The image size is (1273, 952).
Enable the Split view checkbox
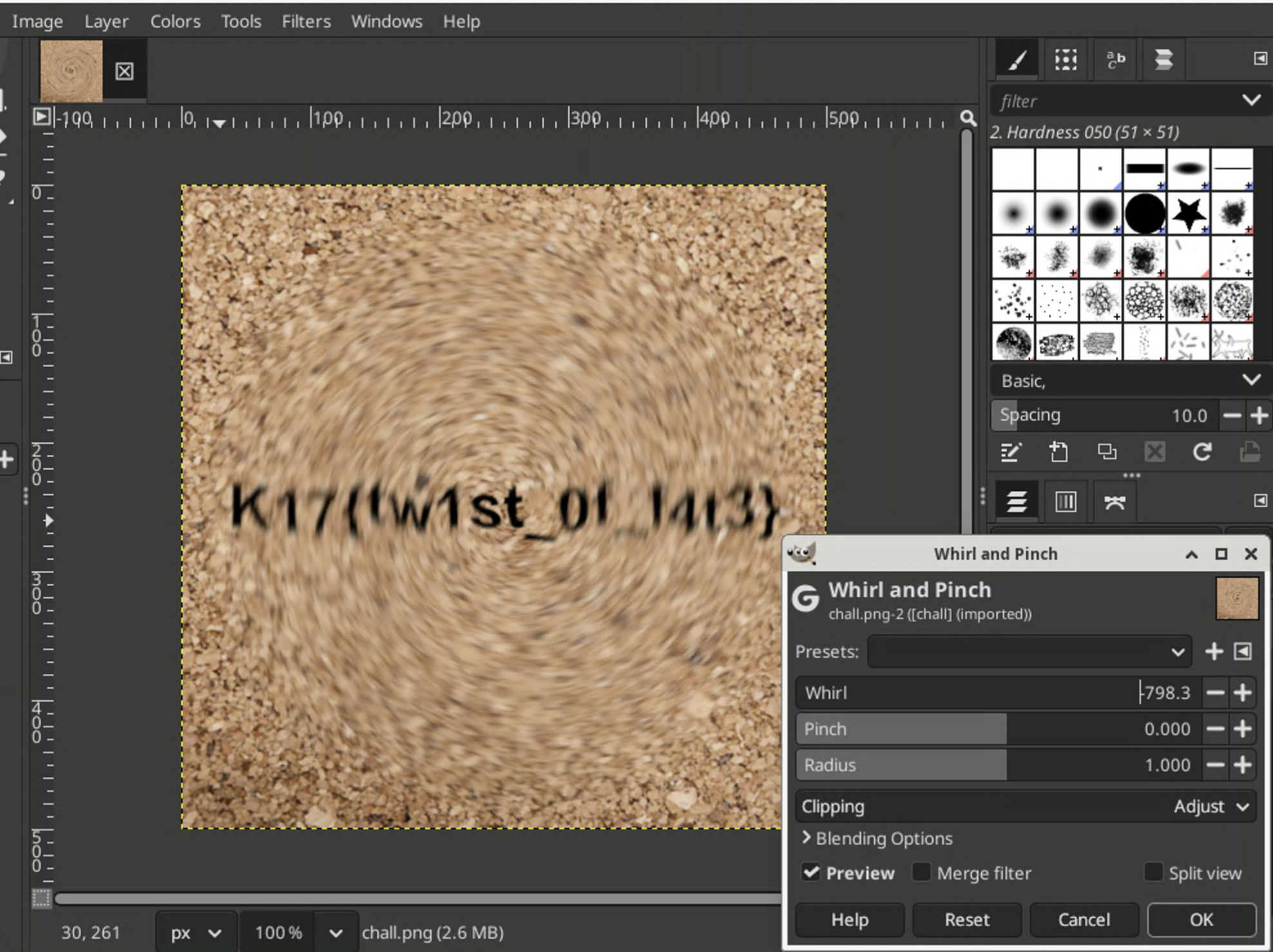(x=1153, y=873)
